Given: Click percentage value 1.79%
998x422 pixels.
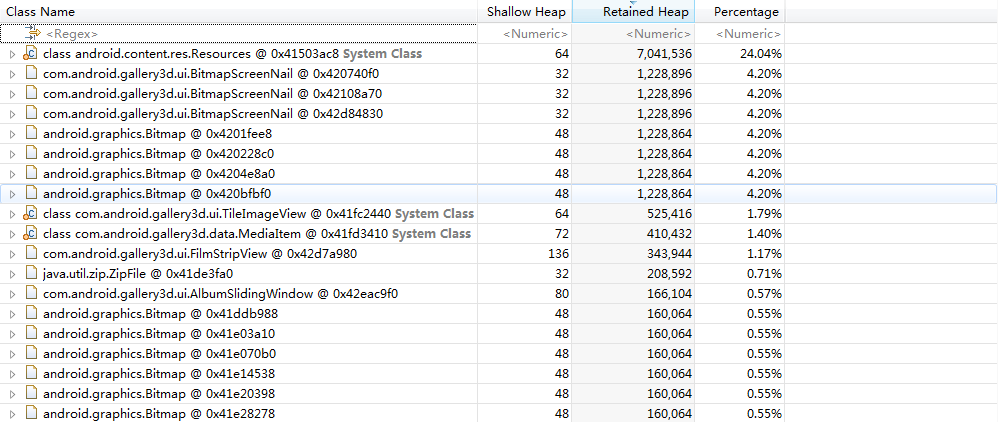Looking at the screenshot, I should 764,214.
